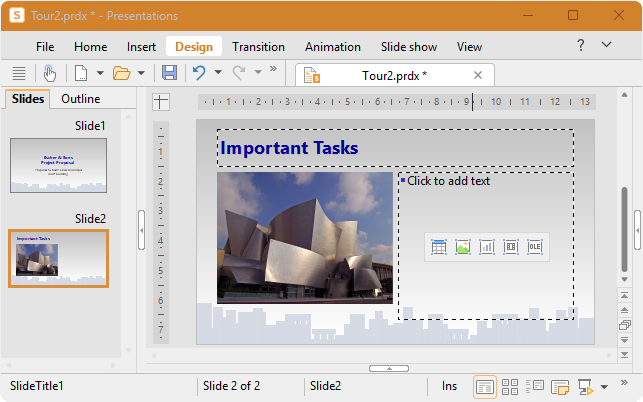This screenshot has height=402, width=643.
Task: Open the Transition ribbon tab
Action: 258,47
